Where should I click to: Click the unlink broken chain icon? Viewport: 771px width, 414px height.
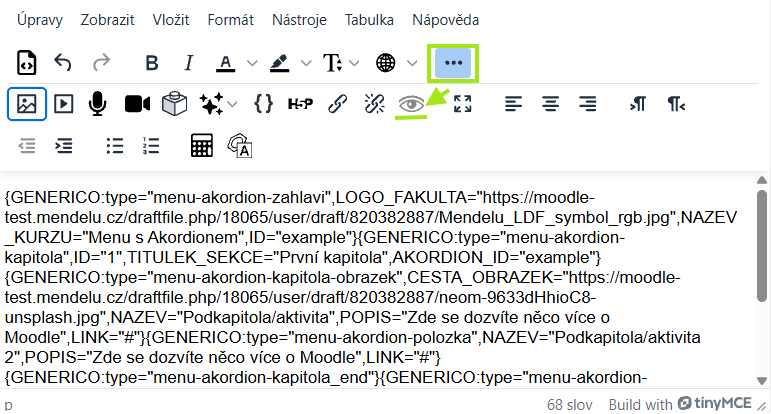[x=374, y=103]
